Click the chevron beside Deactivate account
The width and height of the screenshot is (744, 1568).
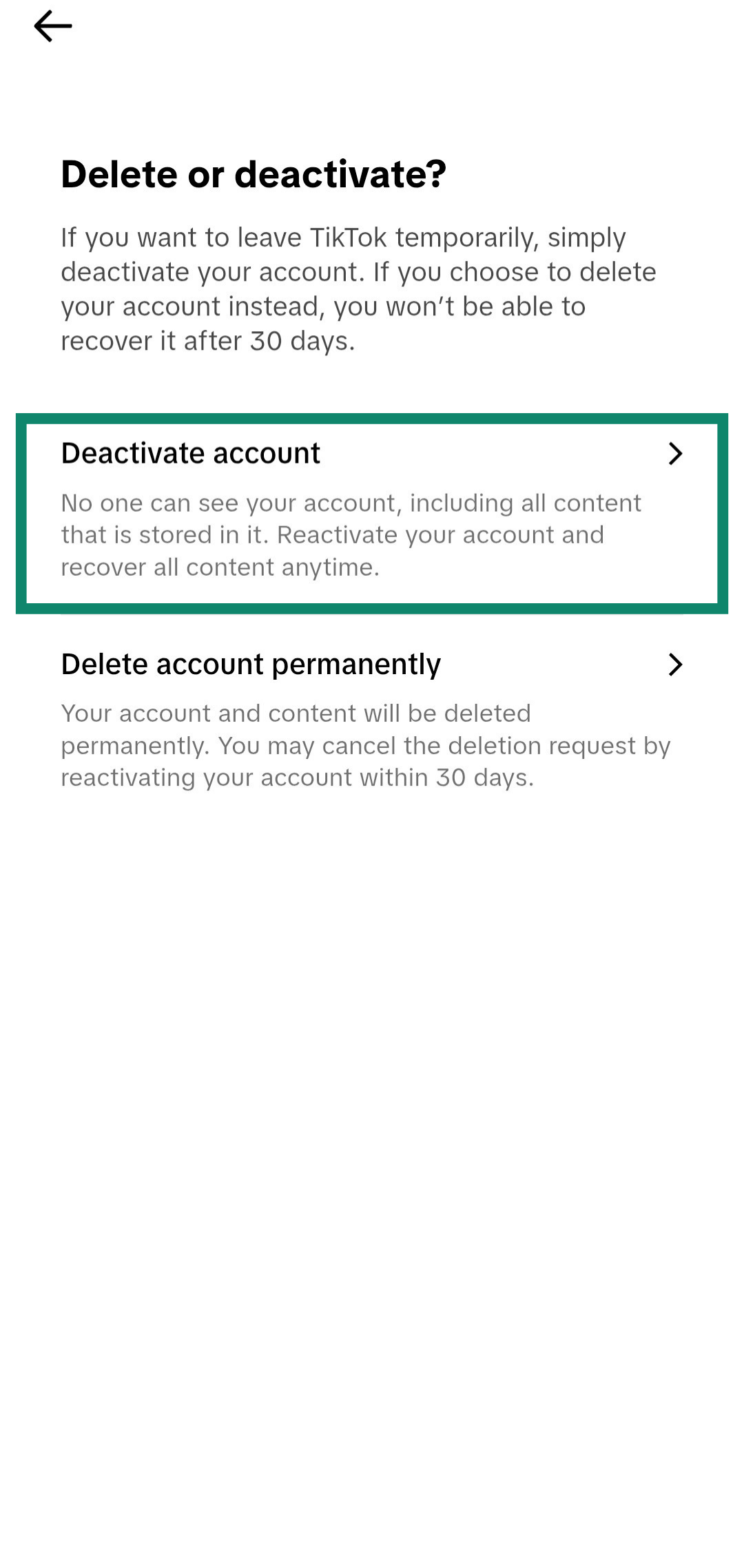point(676,454)
